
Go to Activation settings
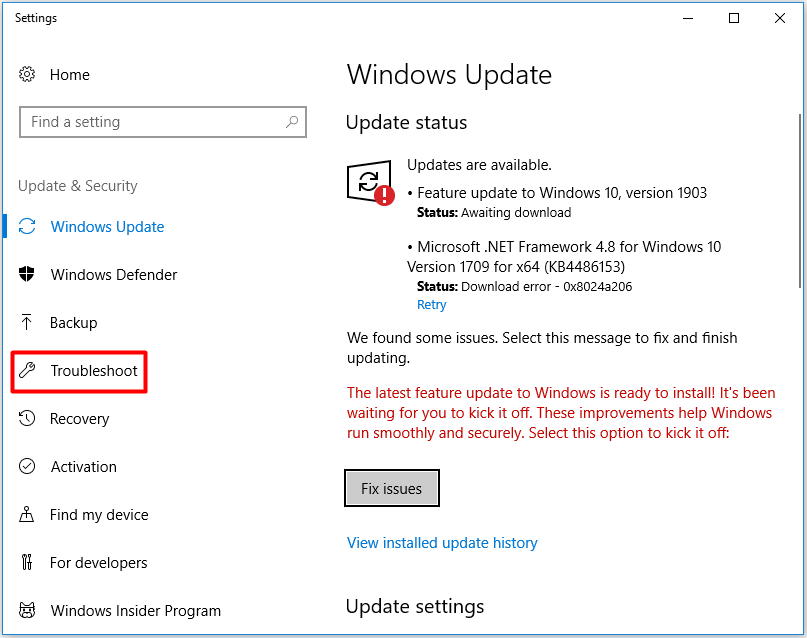[84, 467]
